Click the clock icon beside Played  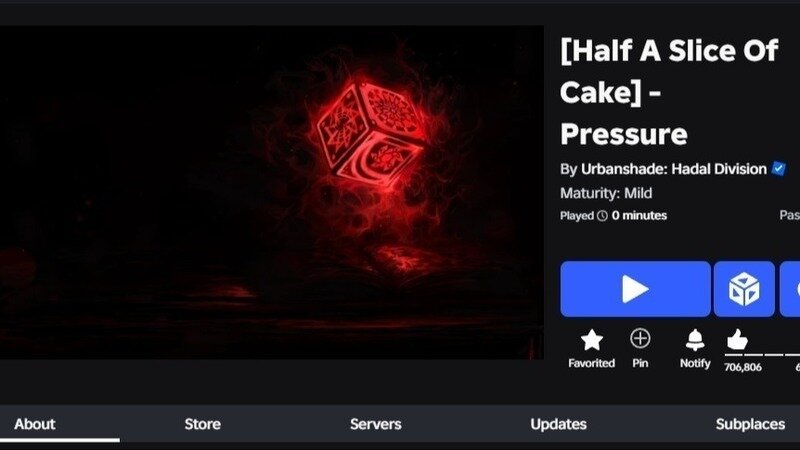click(603, 216)
